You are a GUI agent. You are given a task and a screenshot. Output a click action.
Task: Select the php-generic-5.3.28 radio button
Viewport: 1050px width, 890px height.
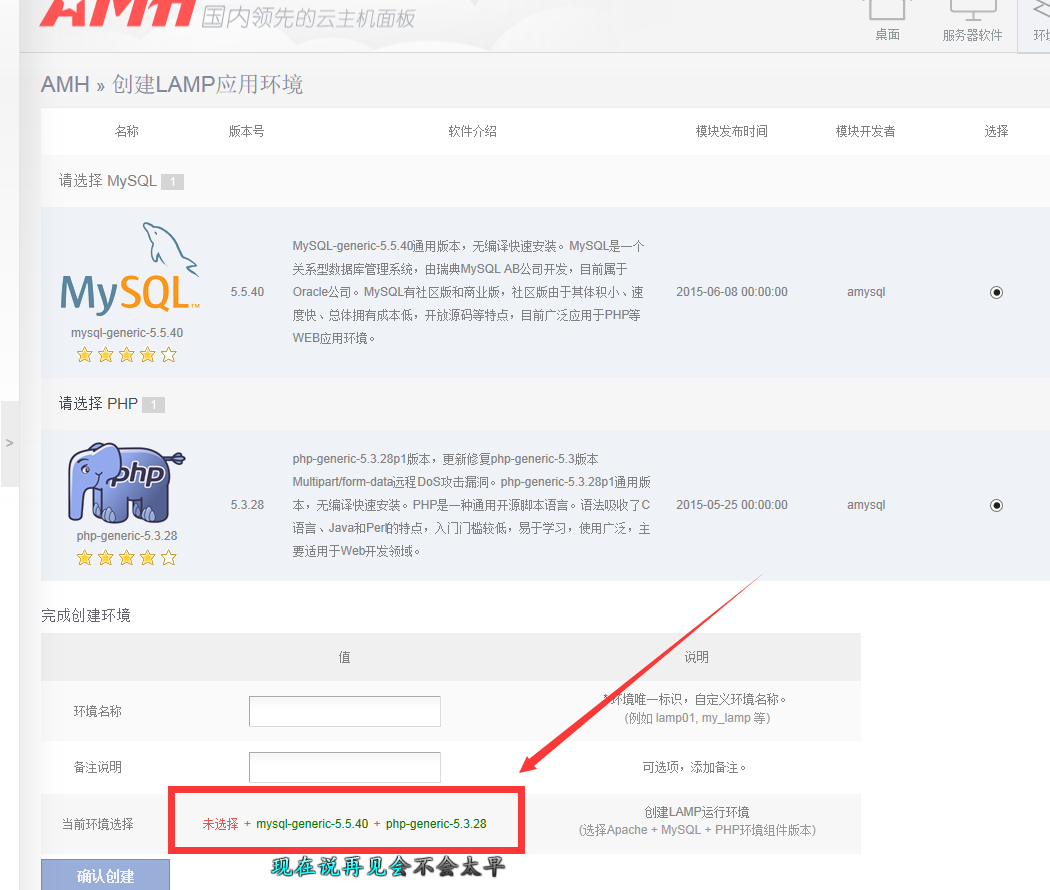pyautogui.click(x=996, y=505)
